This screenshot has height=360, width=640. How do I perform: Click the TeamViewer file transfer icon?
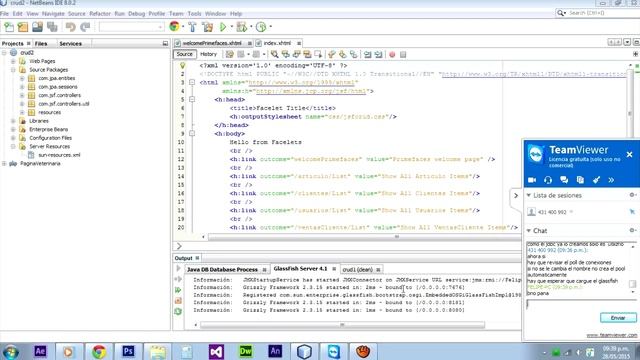(580, 180)
